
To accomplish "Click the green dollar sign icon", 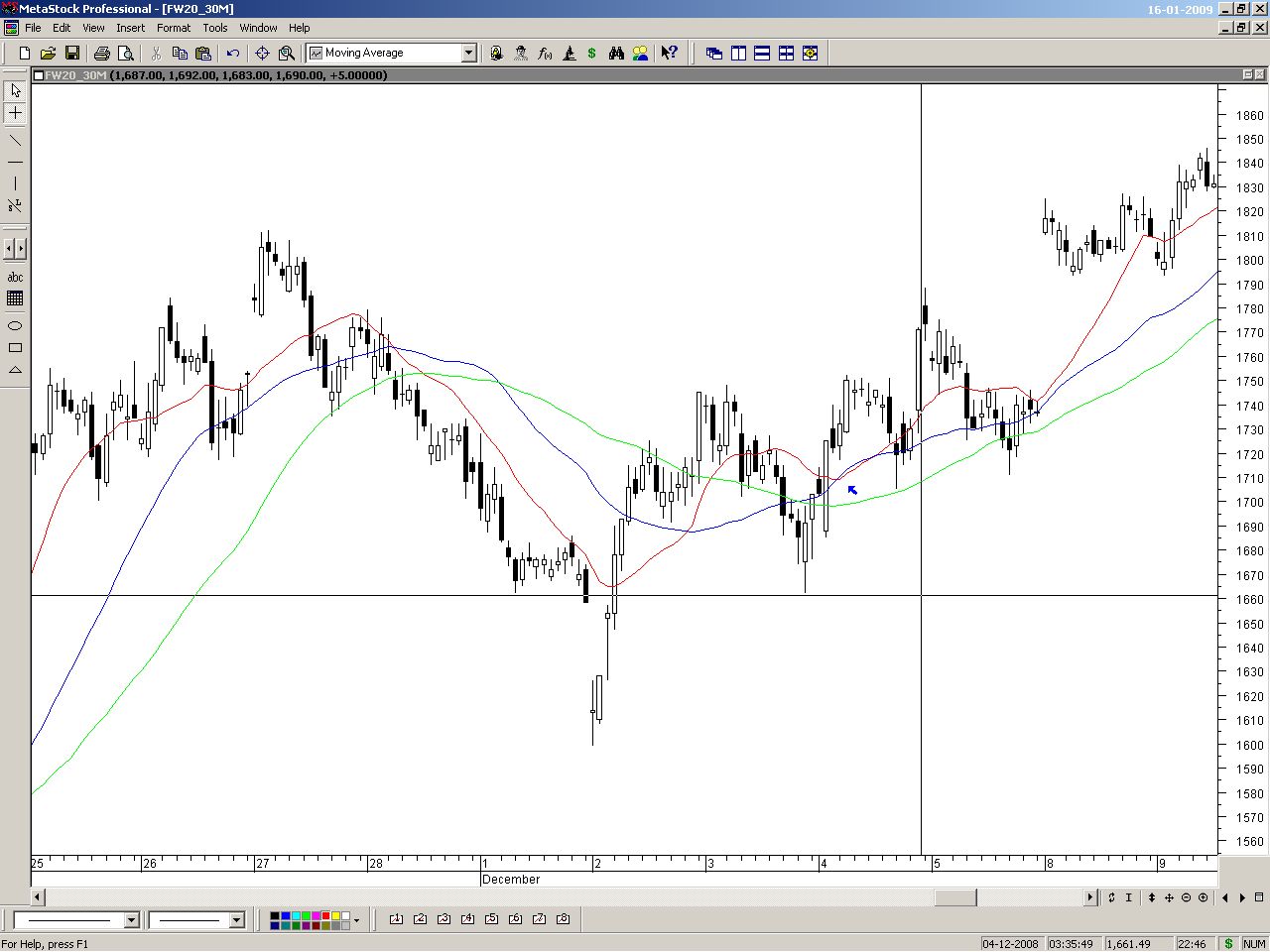I will (x=592, y=54).
